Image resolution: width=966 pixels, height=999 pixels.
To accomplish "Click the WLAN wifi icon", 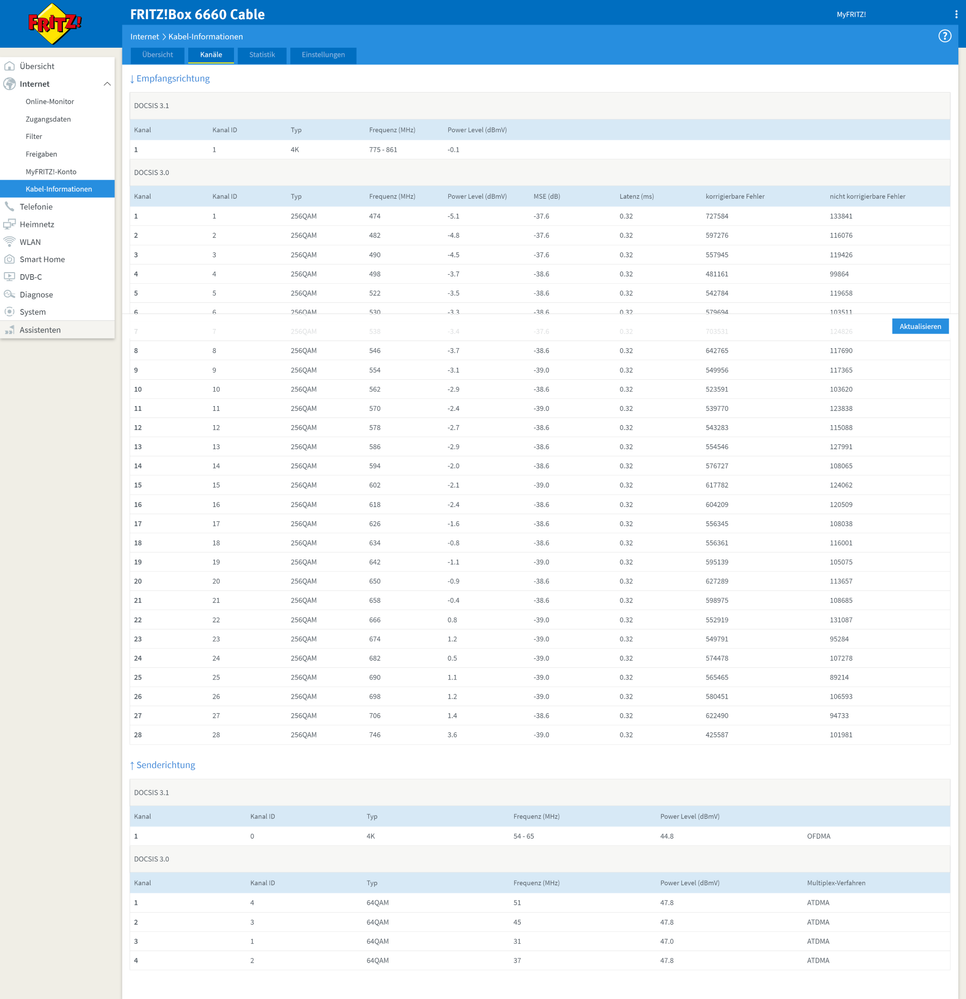I will point(10,242).
